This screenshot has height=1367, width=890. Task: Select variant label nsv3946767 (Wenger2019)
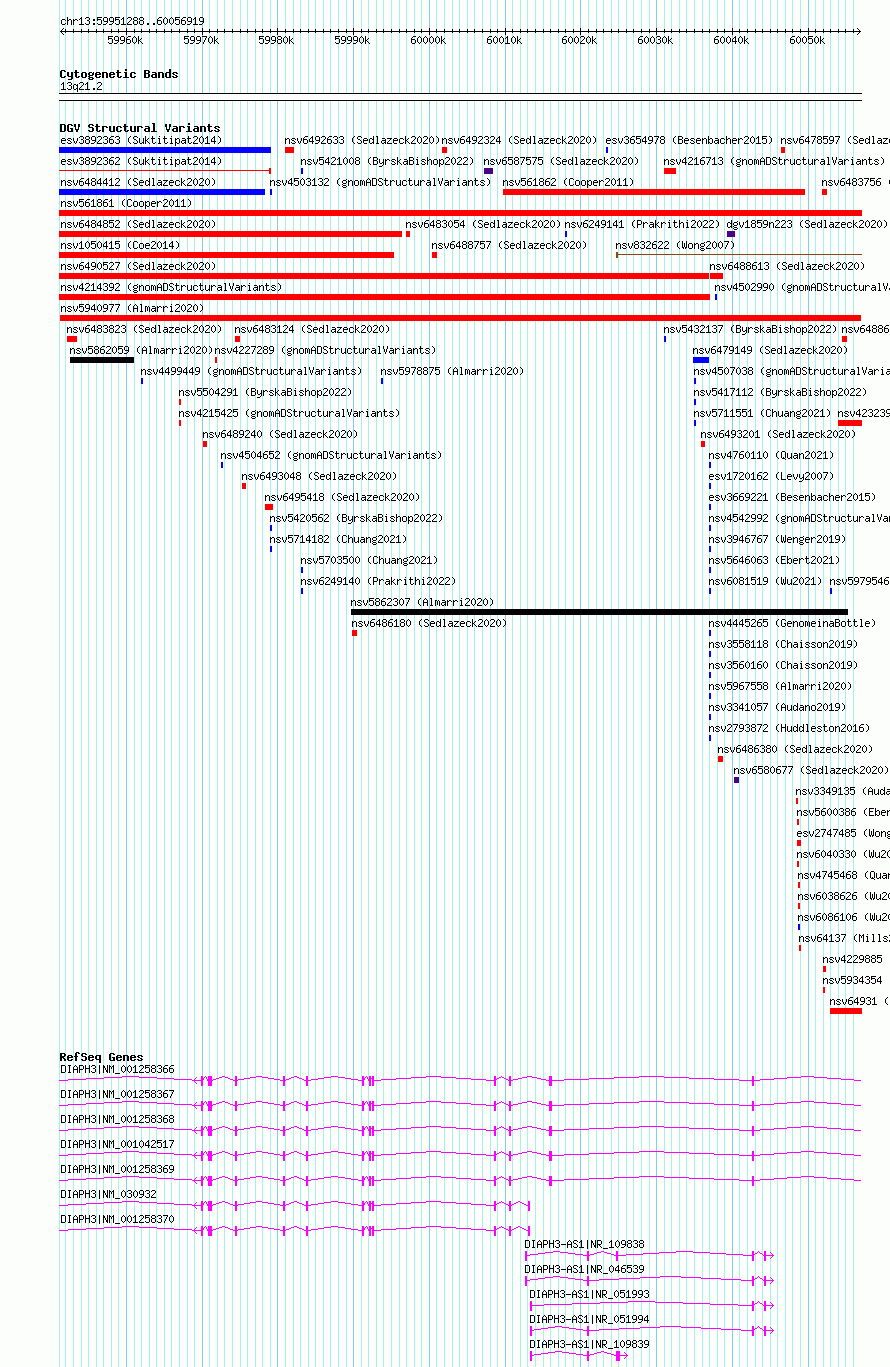[777, 539]
